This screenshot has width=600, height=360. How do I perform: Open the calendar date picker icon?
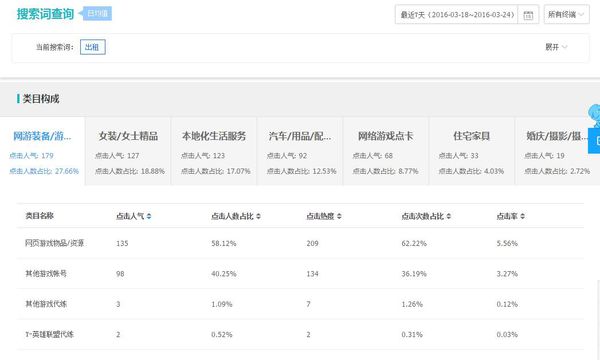coord(528,15)
